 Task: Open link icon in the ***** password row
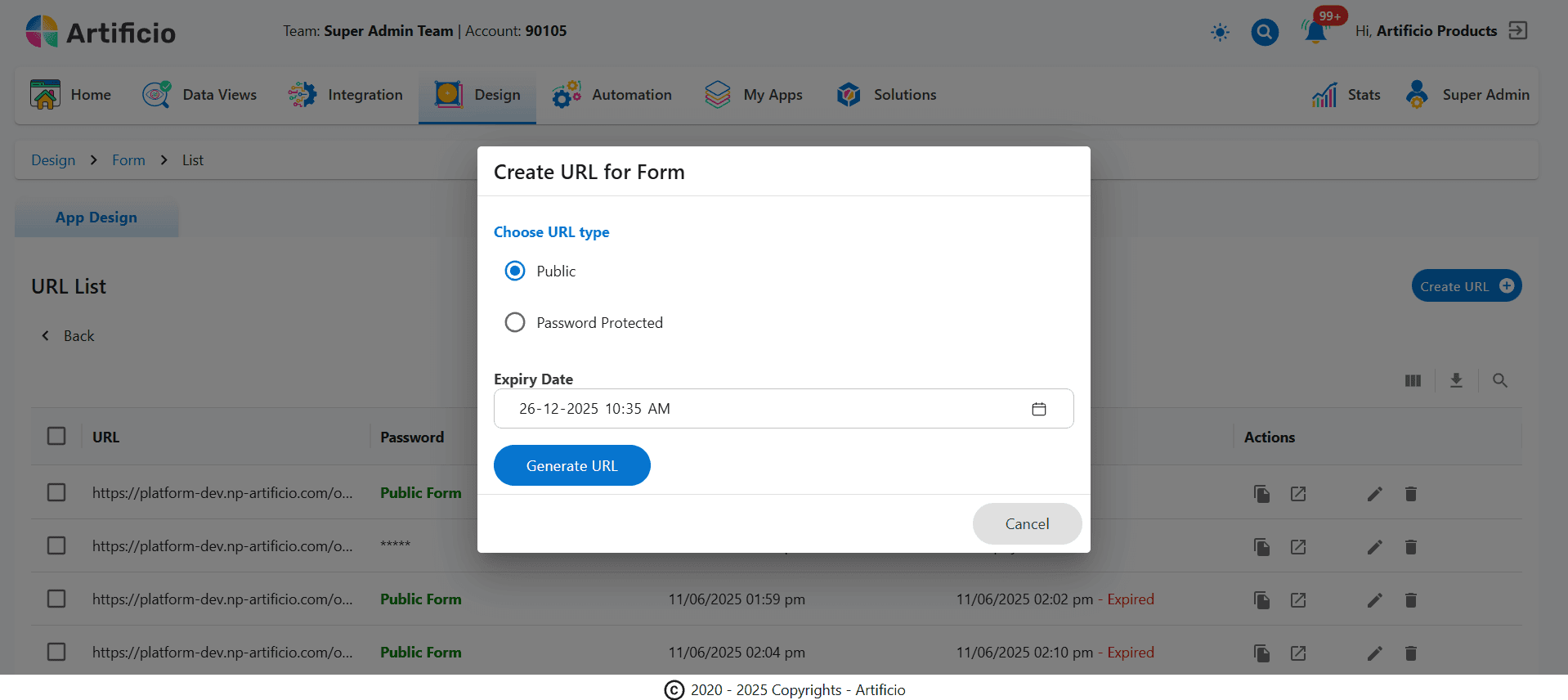[1298, 547]
